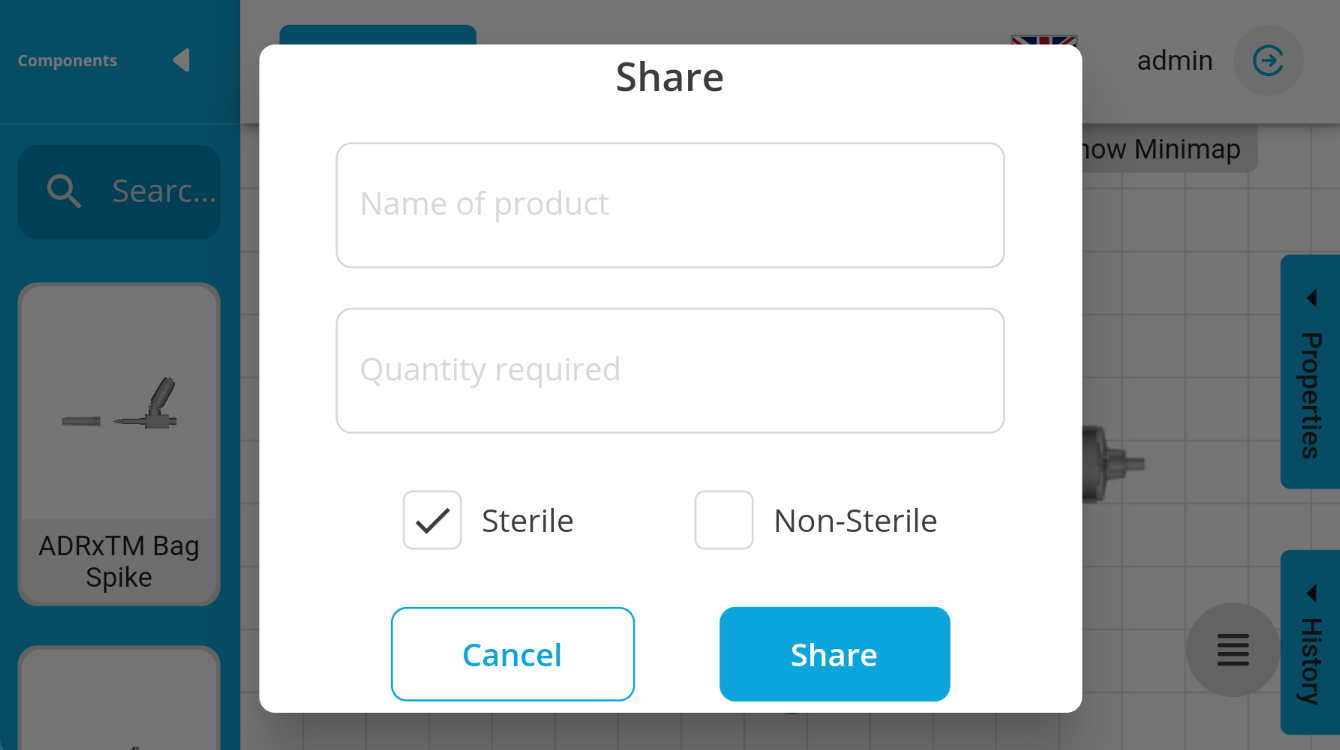
Task: Expand History panel using its arrow
Action: (x=1311, y=594)
